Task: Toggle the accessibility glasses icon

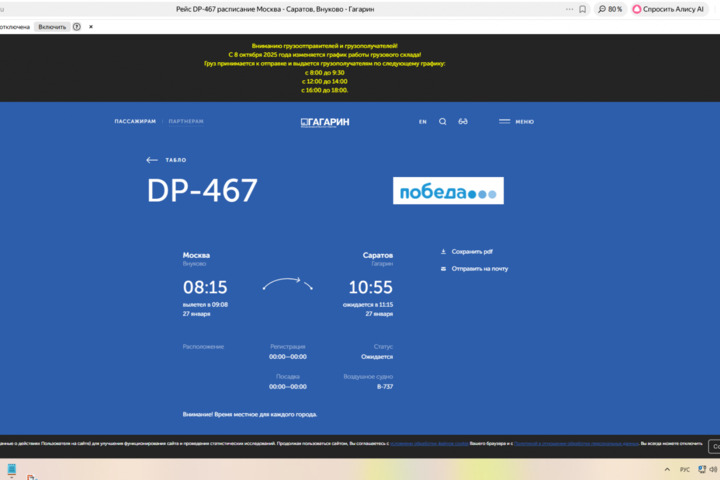Action: coord(463,122)
